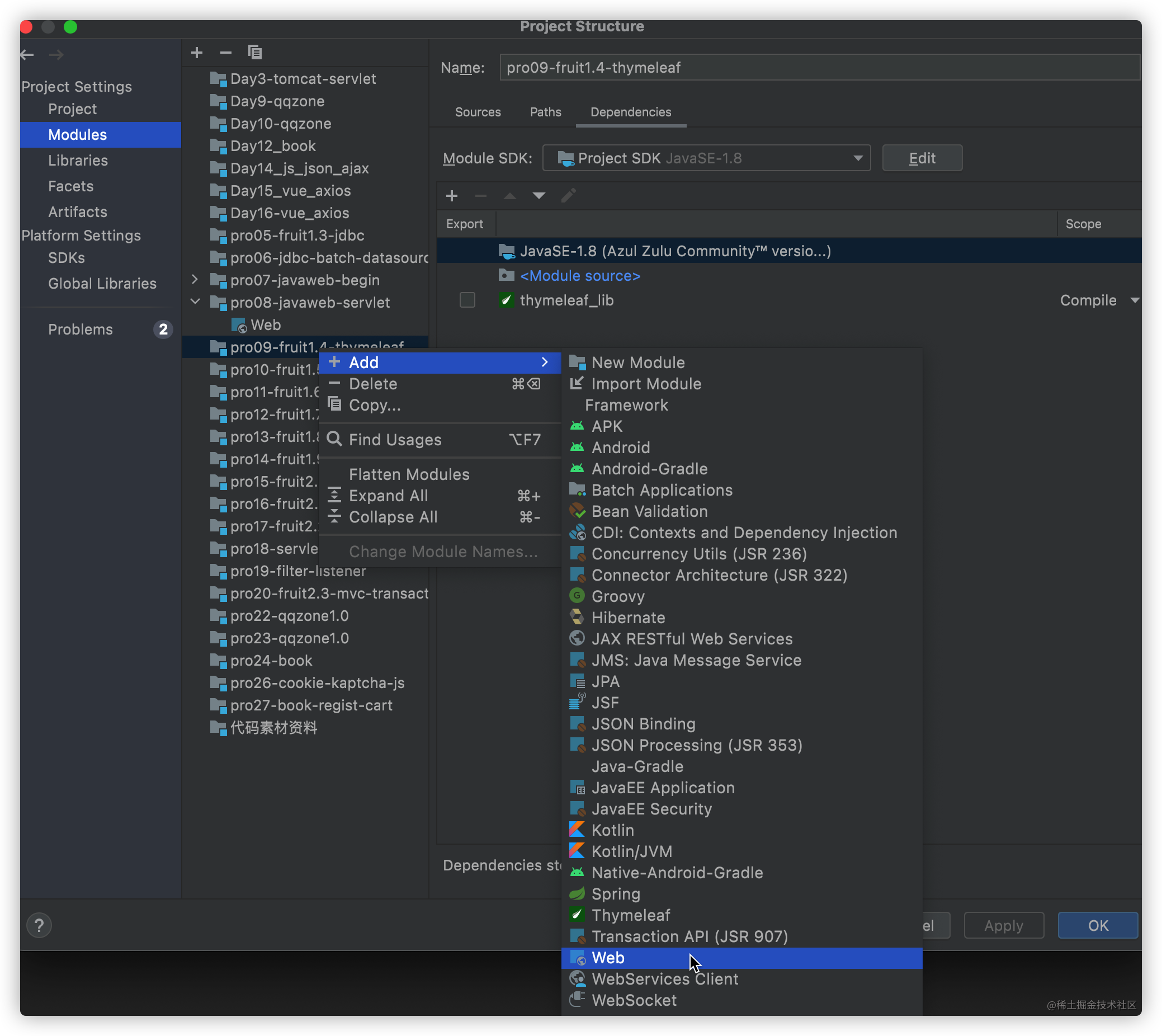This screenshot has width=1162, height=1036.
Task: Add a dependency with the plus icon
Action: click(x=452, y=196)
